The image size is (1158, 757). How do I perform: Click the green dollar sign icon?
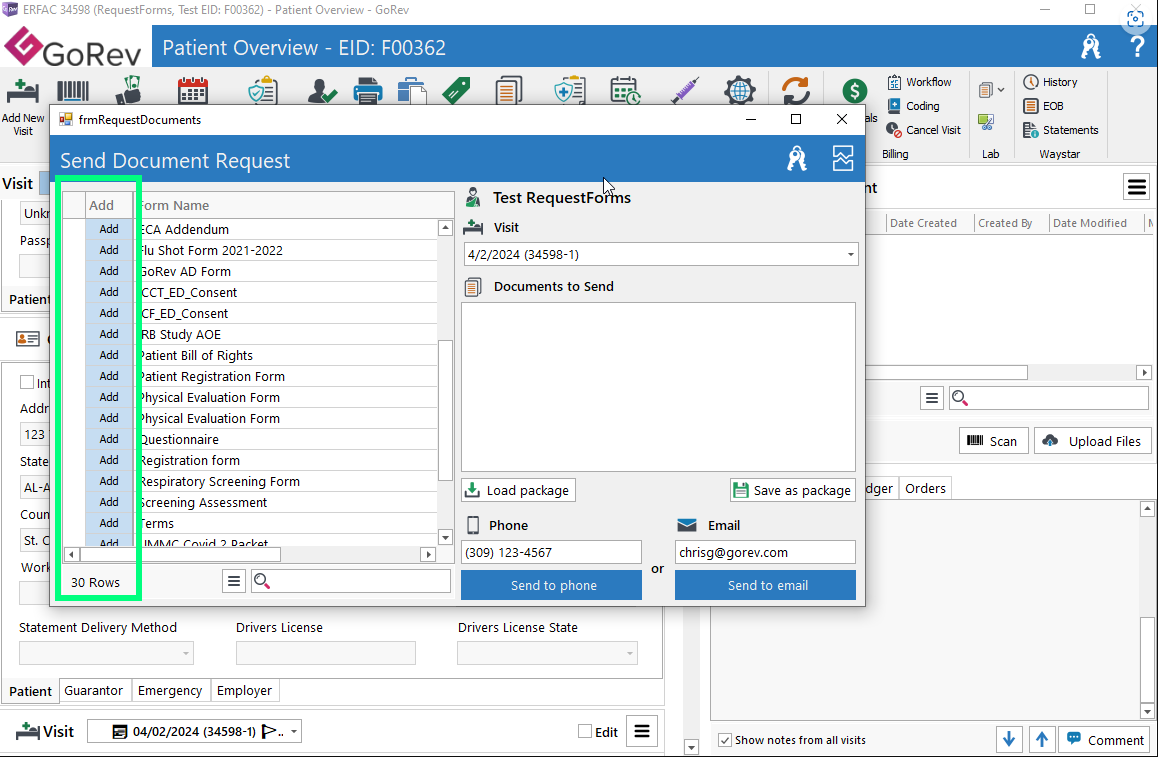(854, 91)
